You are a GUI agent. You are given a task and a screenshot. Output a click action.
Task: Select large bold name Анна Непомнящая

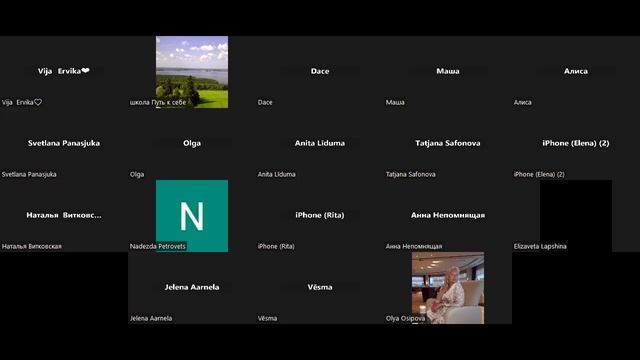click(x=448, y=215)
